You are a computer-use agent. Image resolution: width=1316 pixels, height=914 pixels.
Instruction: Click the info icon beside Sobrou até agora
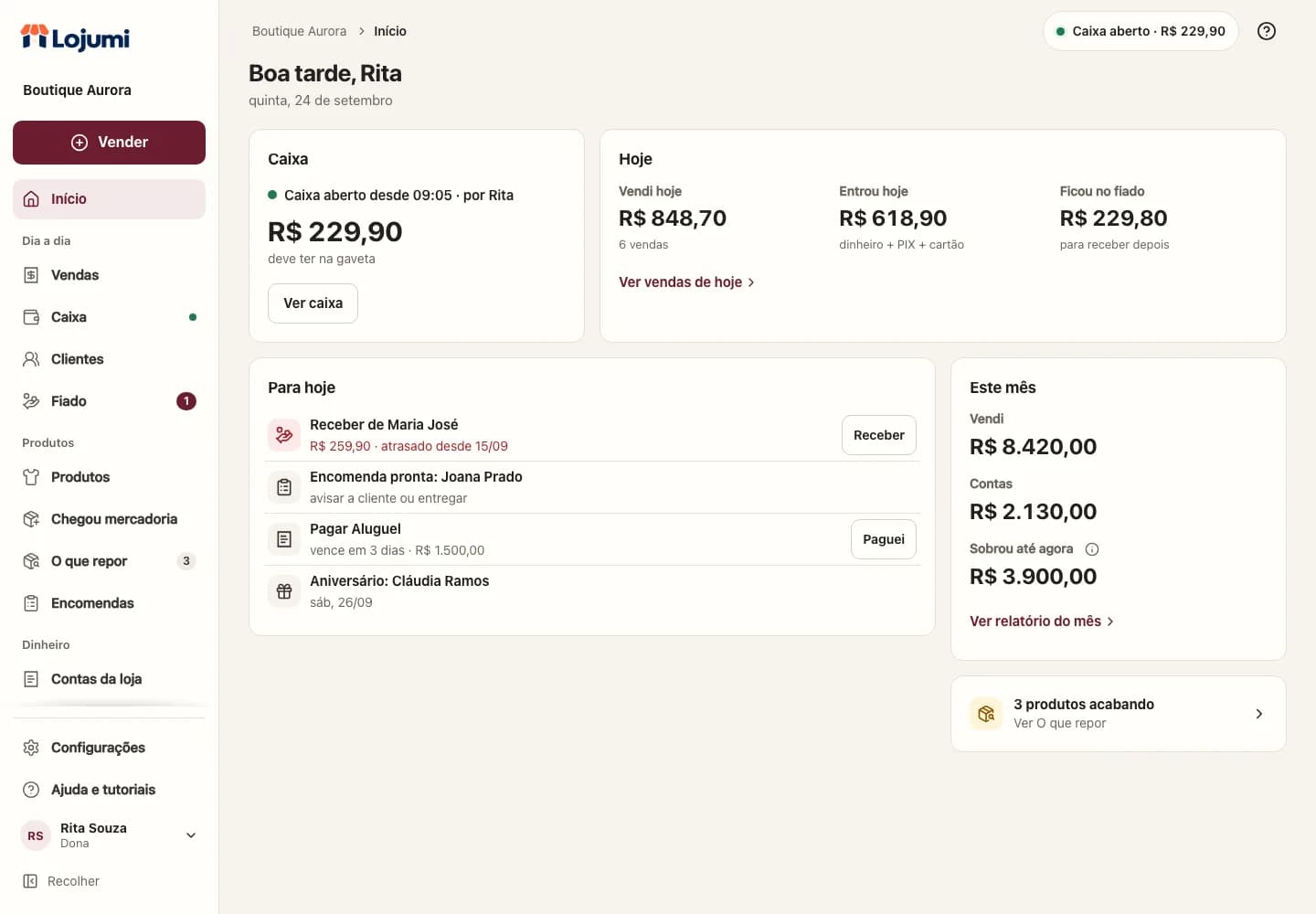(1092, 549)
